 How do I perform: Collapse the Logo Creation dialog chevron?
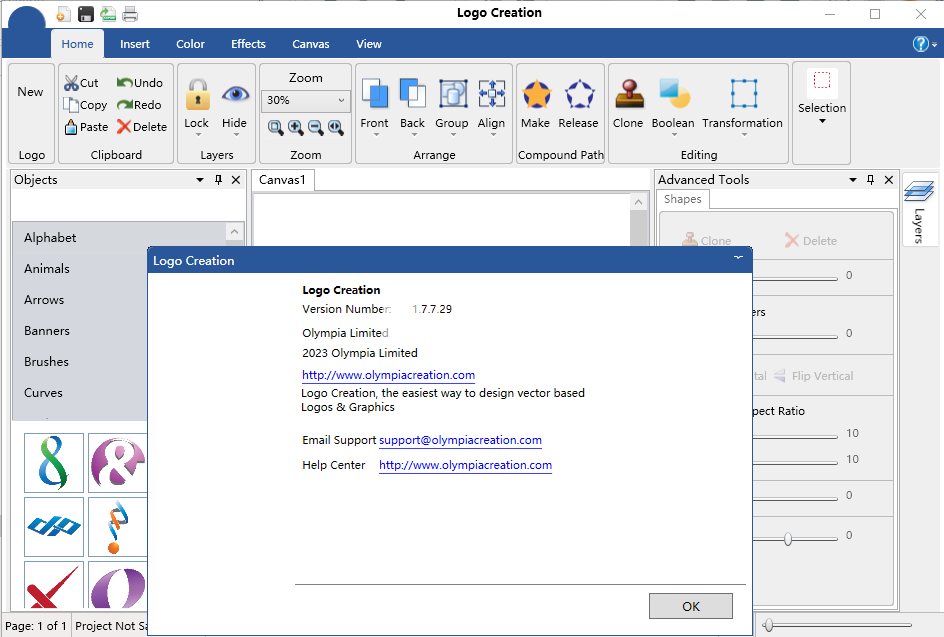pyautogui.click(x=738, y=258)
